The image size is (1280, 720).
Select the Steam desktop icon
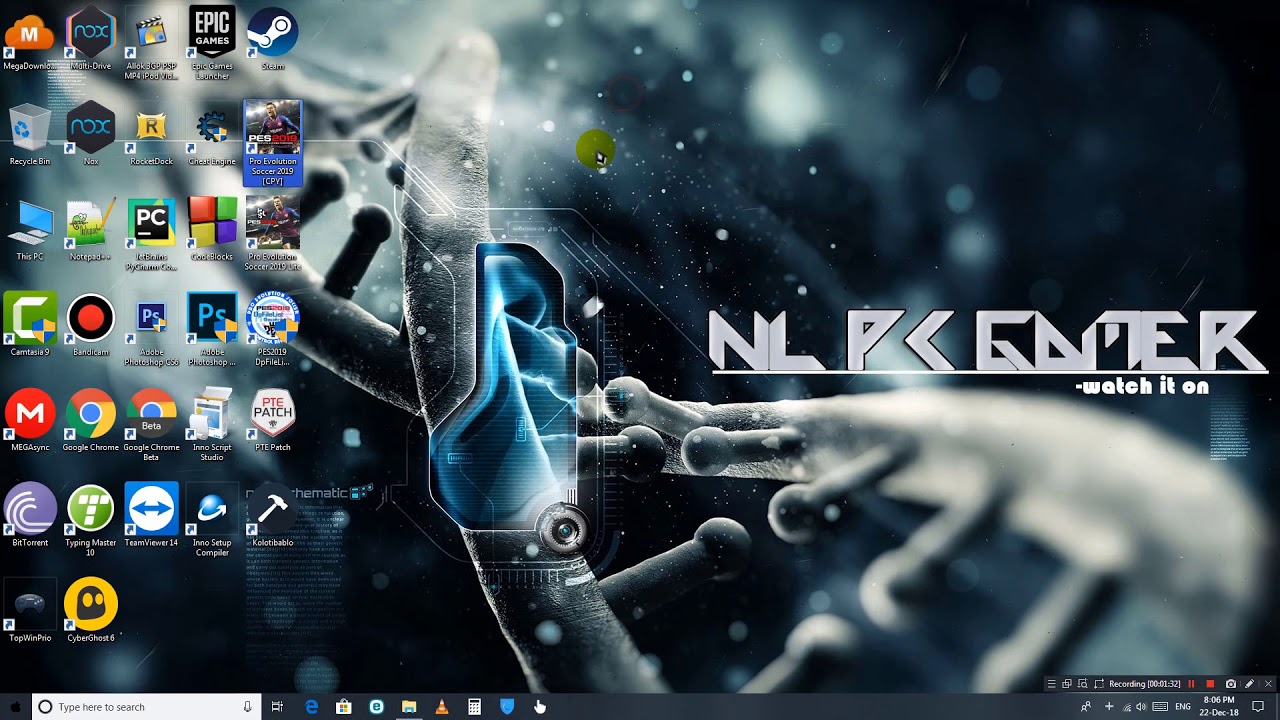click(272, 40)
